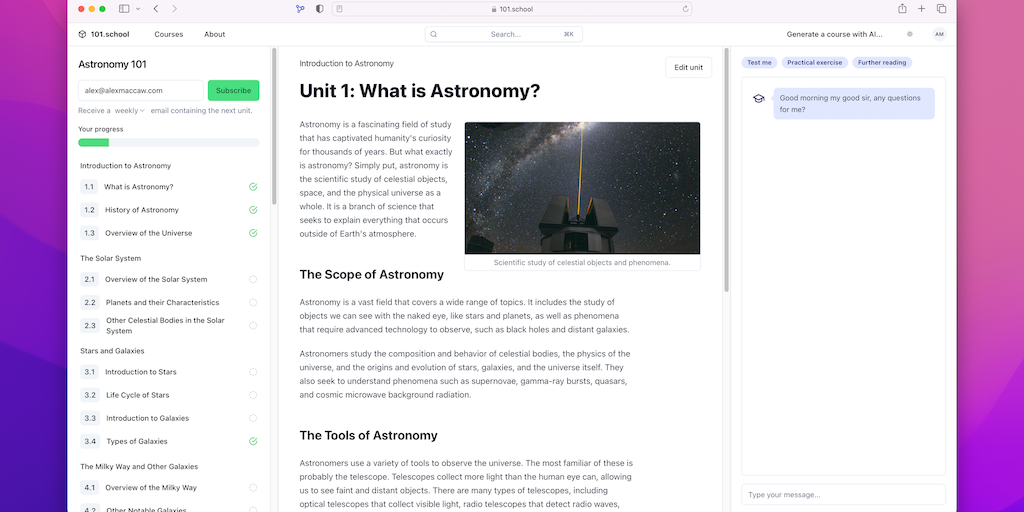Toggle completion check for Types of Galaxies

253,441
